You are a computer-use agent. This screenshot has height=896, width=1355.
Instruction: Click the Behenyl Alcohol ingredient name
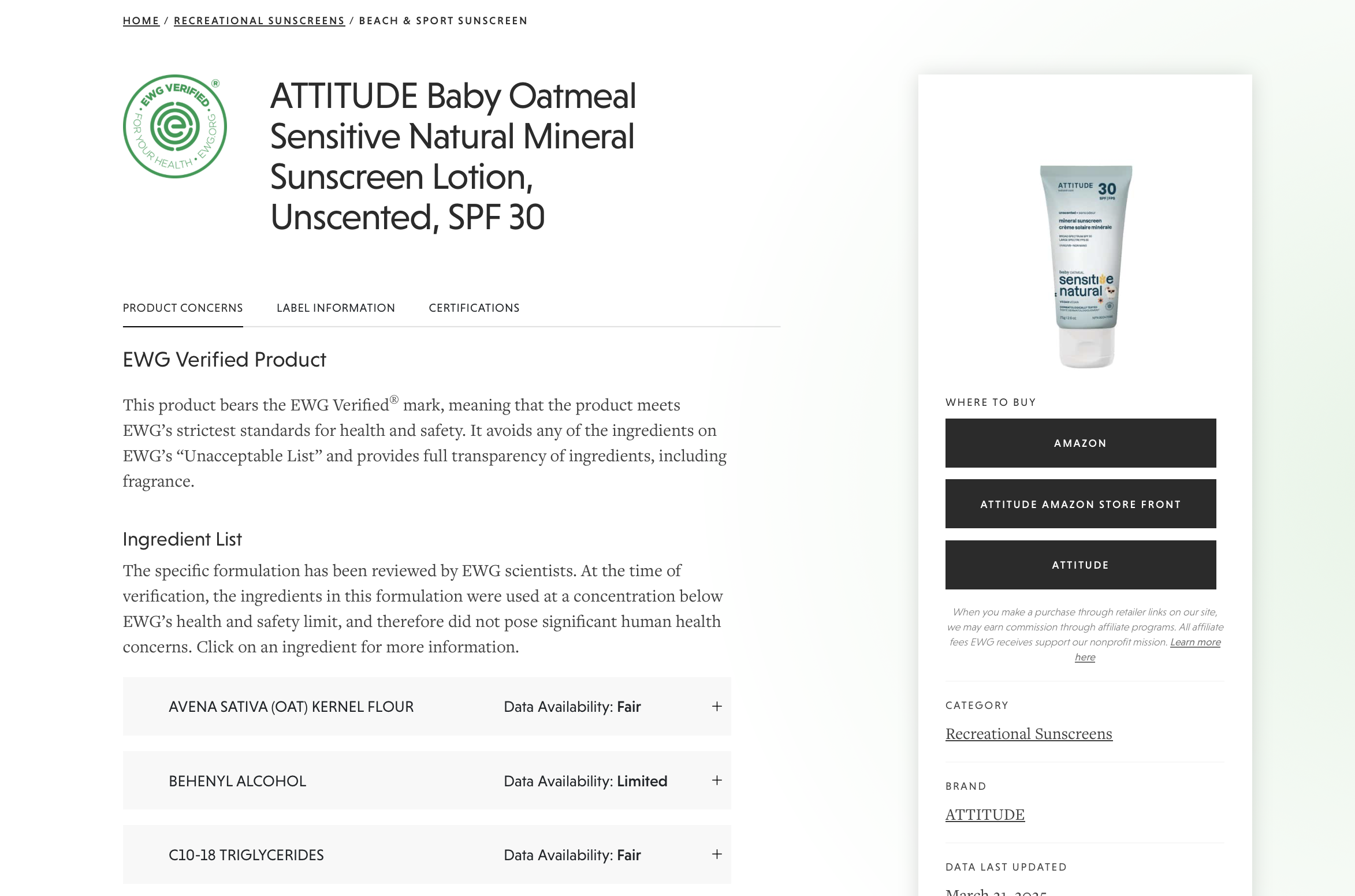tap(237, 781)
